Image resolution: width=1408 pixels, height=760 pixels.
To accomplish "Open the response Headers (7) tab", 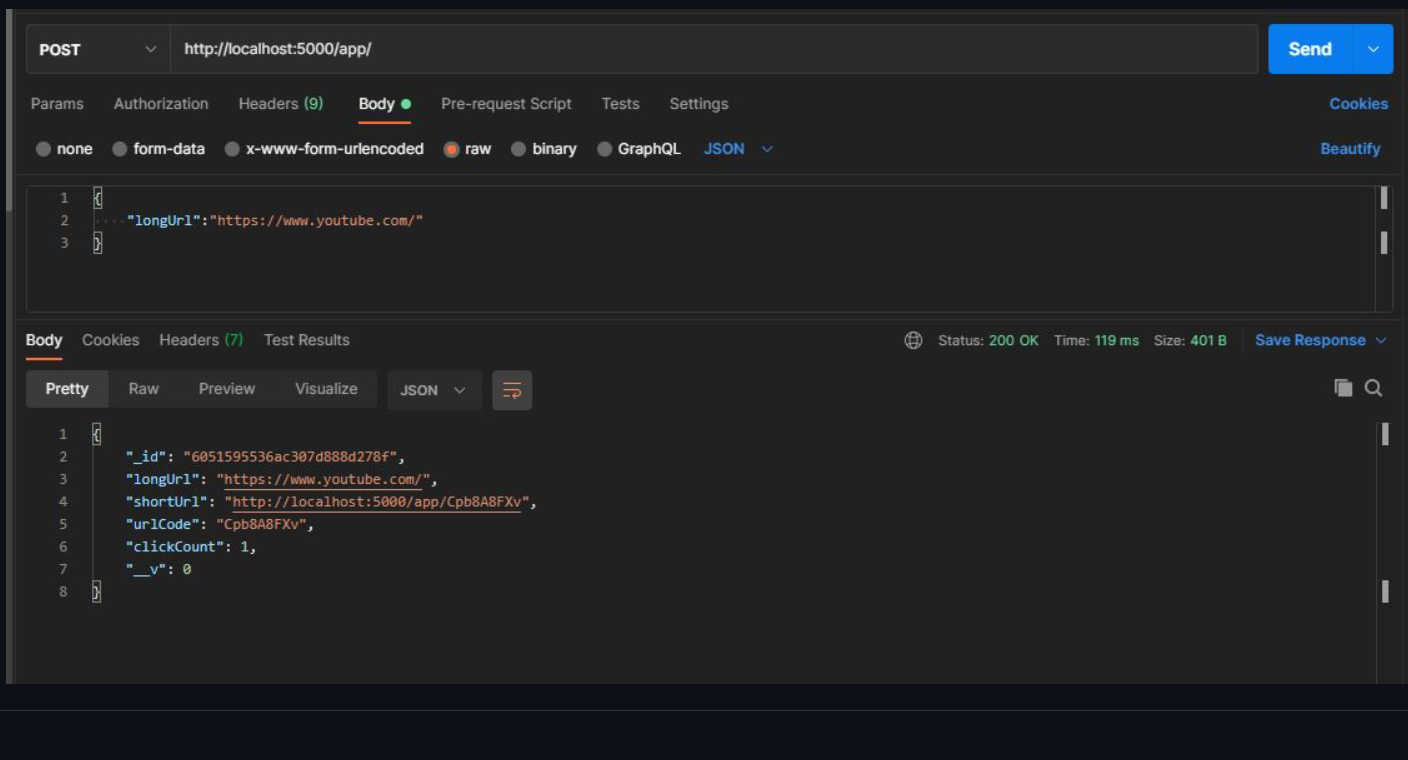I will tap(201, 340).
